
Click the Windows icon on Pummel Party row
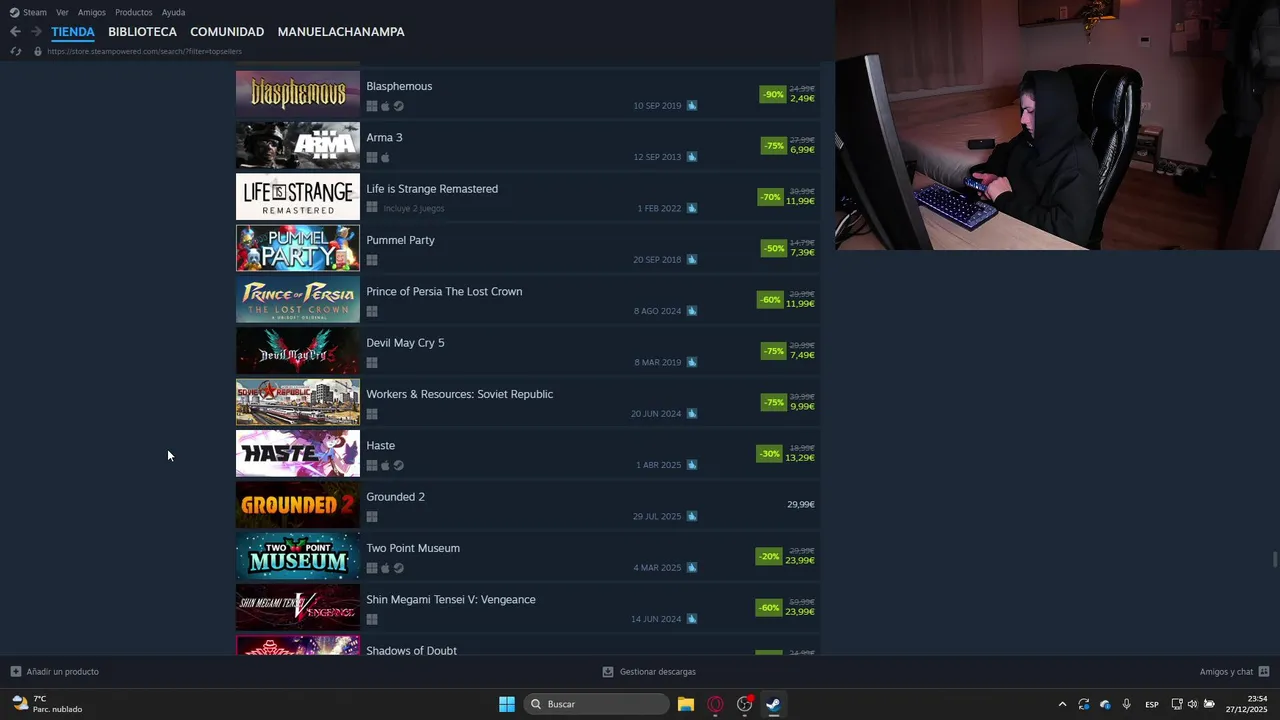(372, 260)
